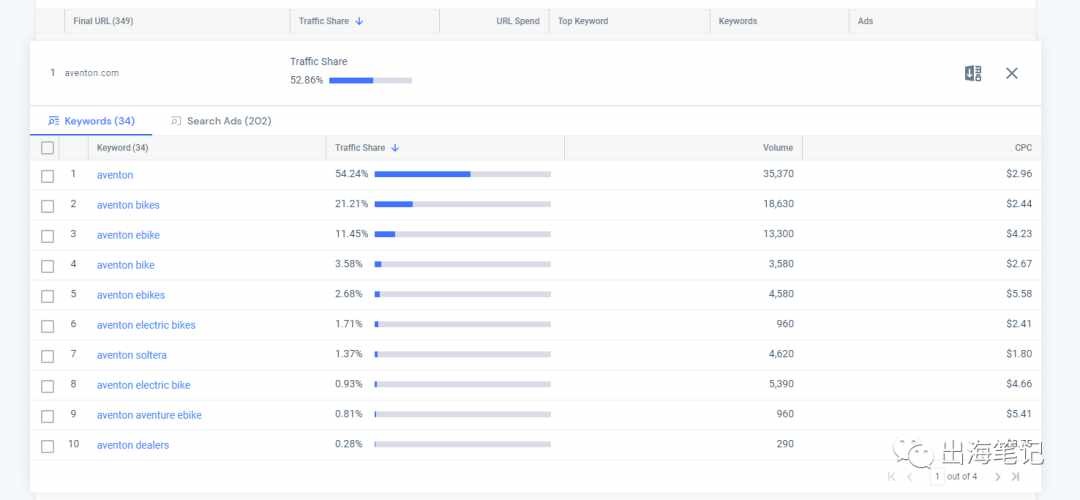Viewport: 1080px width, 500px height.
Task: Check the box for aventon keyword
Action: [48, 176]
